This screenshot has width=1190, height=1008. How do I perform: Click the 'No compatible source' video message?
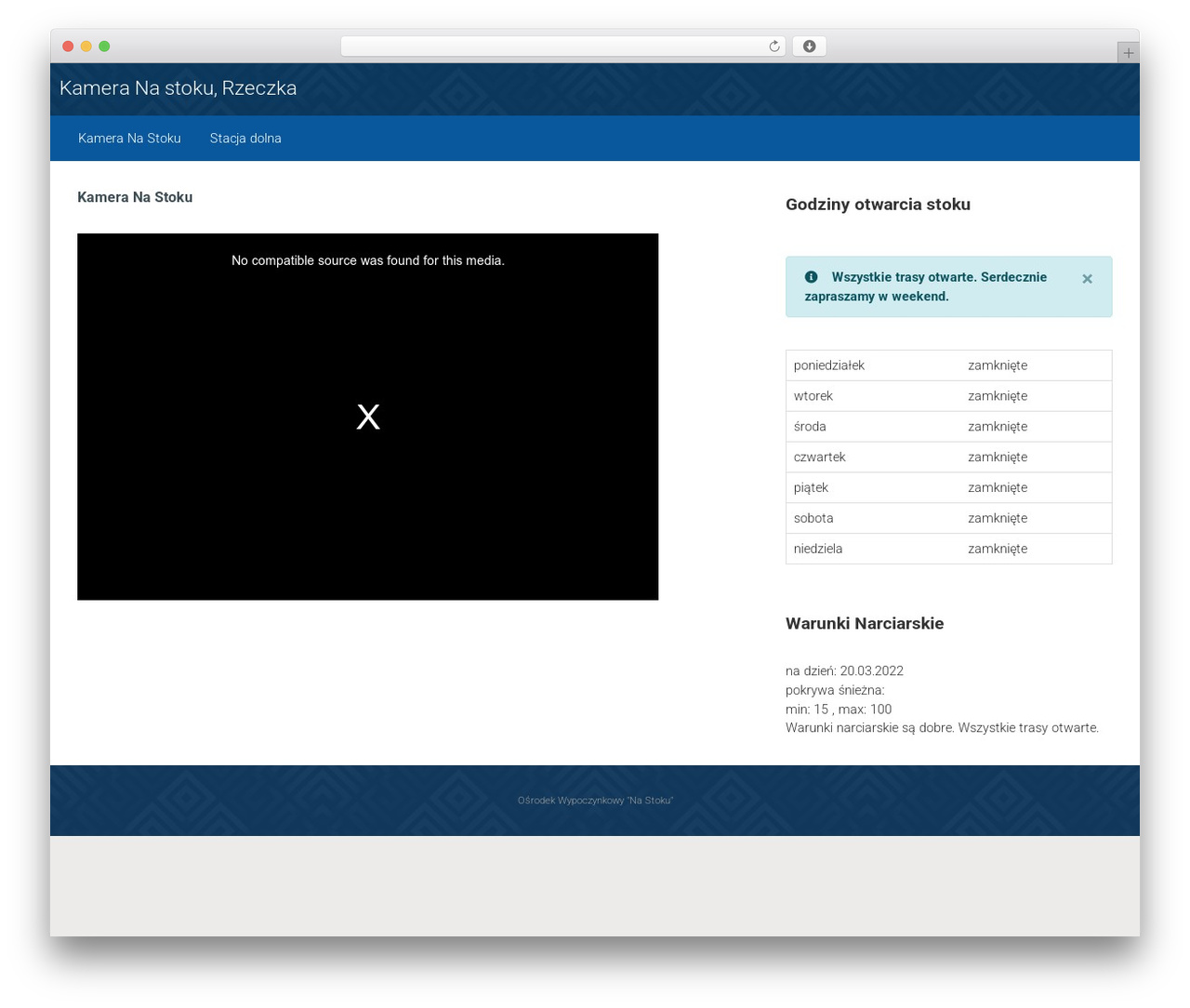[368, 260]
